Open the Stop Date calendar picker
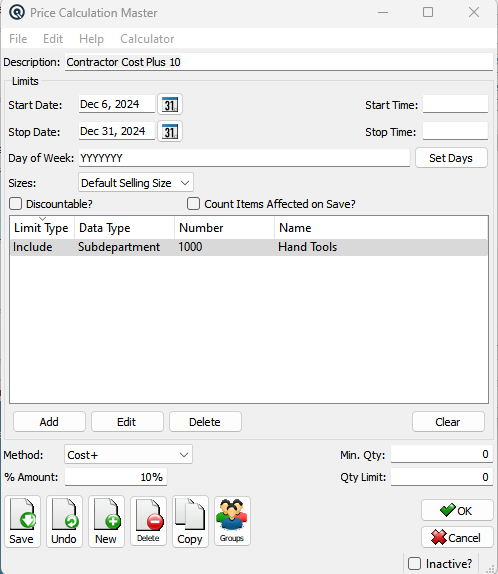Screen dimensions: 498x574 tap(170, 132)
